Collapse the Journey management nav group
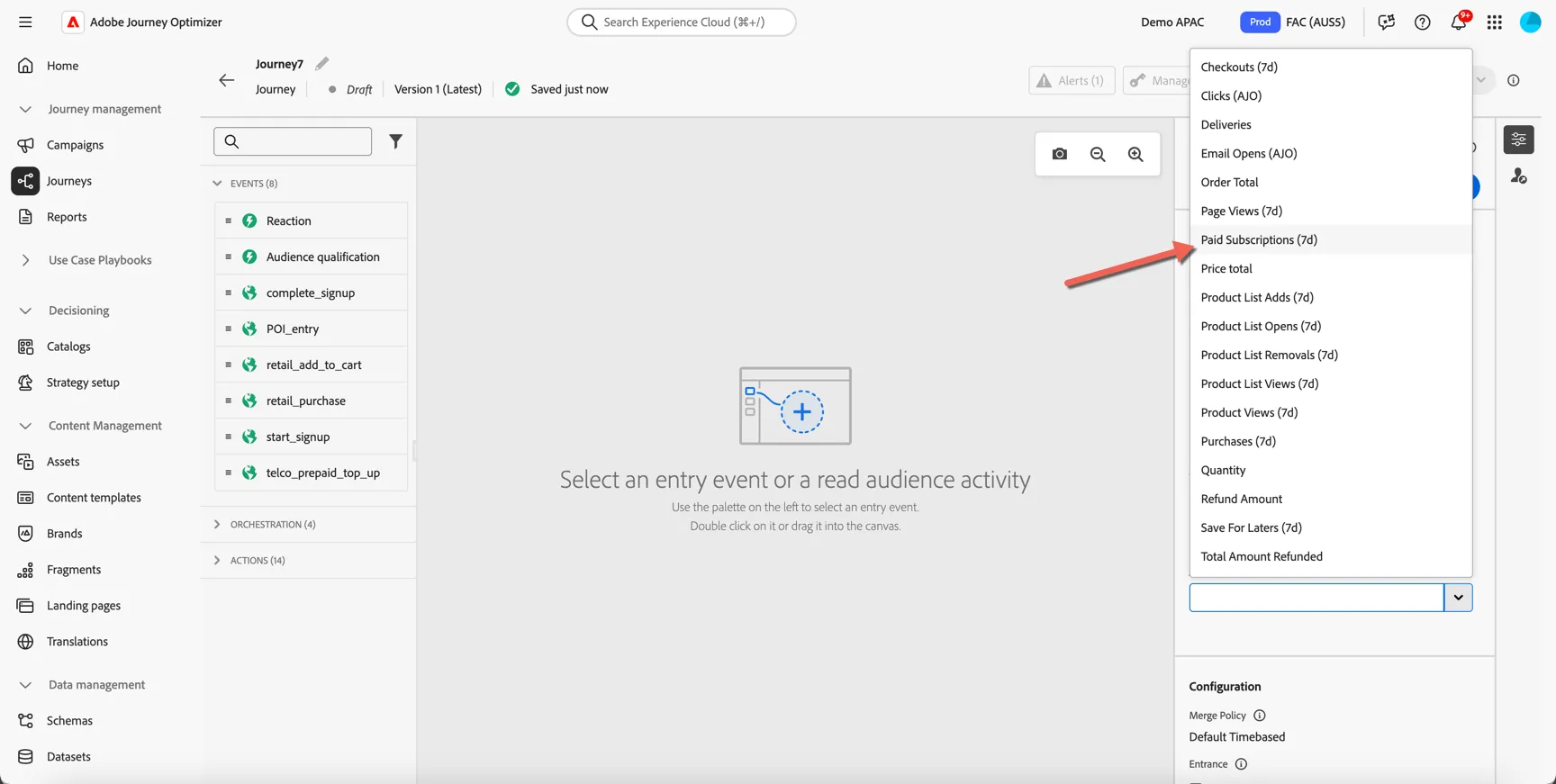The height and width of the screenshot is (784, 1556). tap(25, 109)
